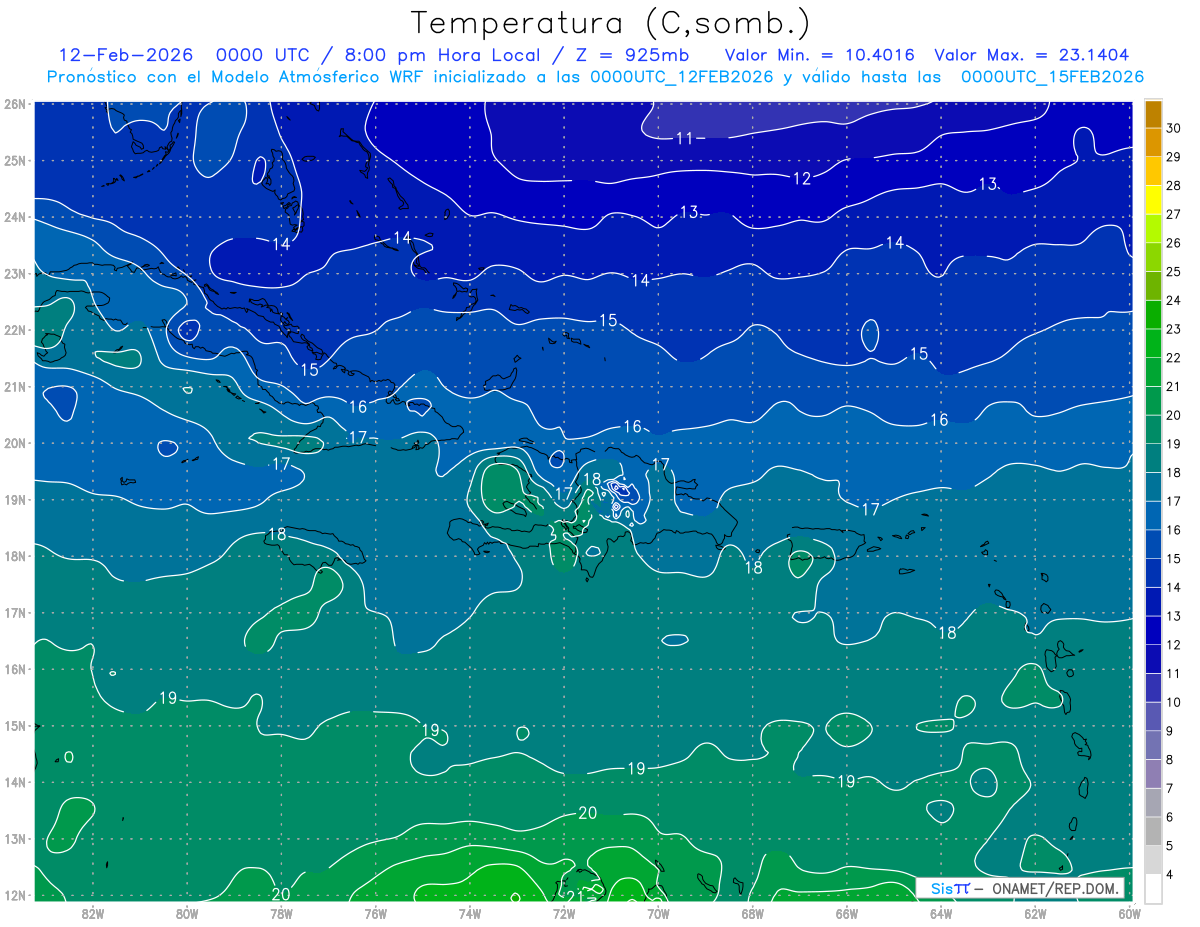Click the color scale label 30
This screenshot has width=1200, height=927.
(1174, 128)
